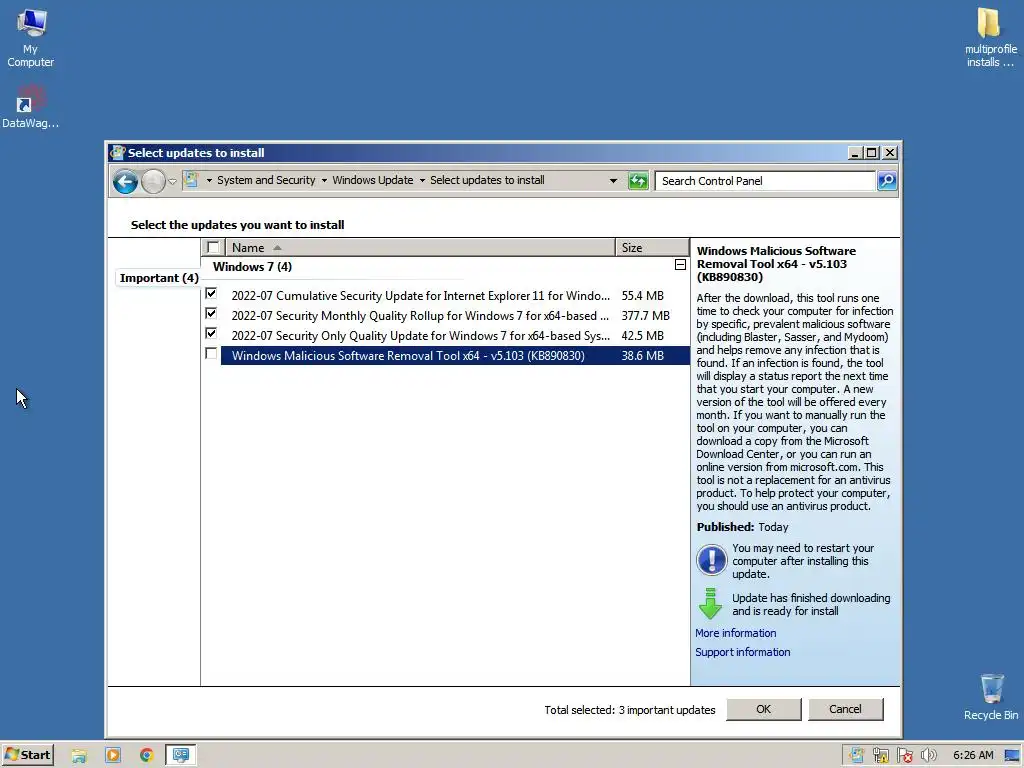The height and width of the screenshot is (768, 1024).
Task: Click the 377.7 MB size cell
Action: coord(645,315)
